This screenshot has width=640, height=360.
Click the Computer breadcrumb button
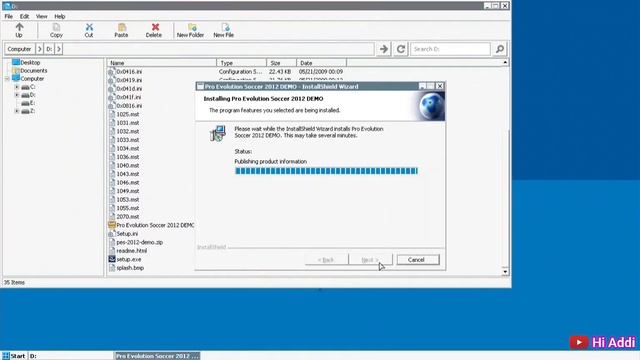click(x=19, y=49)
